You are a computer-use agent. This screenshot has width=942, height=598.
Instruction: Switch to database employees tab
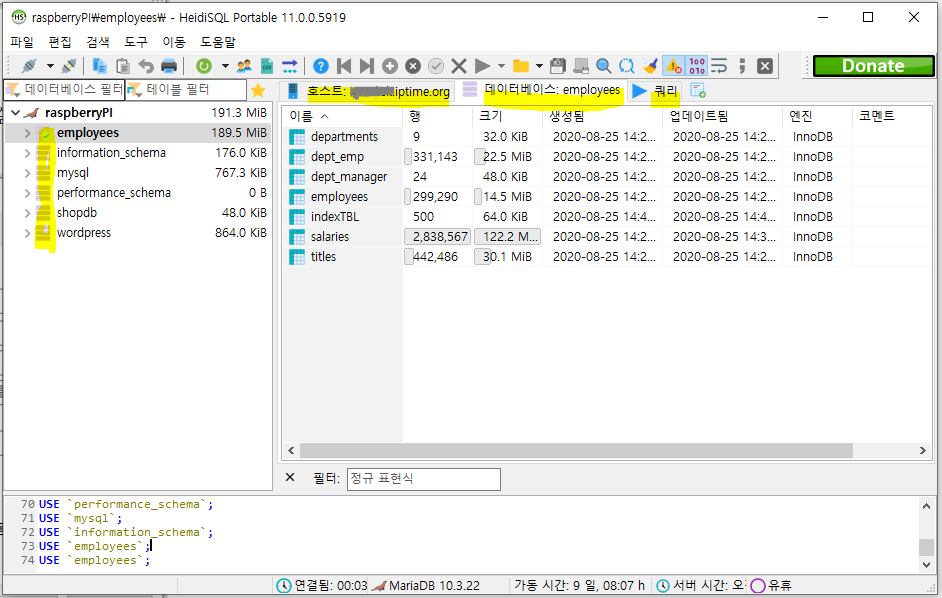[x=541, y=90]
